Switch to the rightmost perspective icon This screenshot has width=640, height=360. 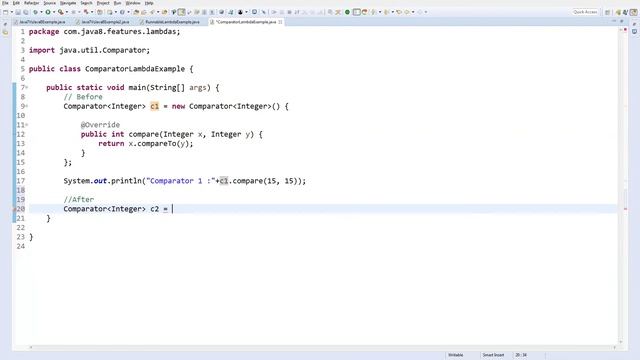point(633,12)
